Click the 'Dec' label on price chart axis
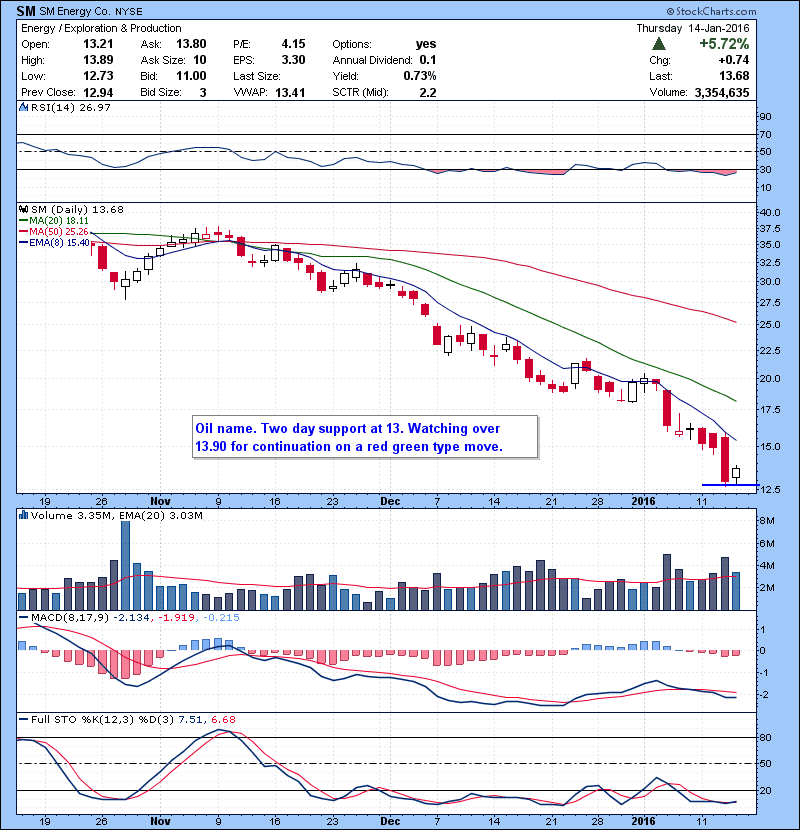Image resolution: width=800 pixels, height=830 pixels. [390, 501]
